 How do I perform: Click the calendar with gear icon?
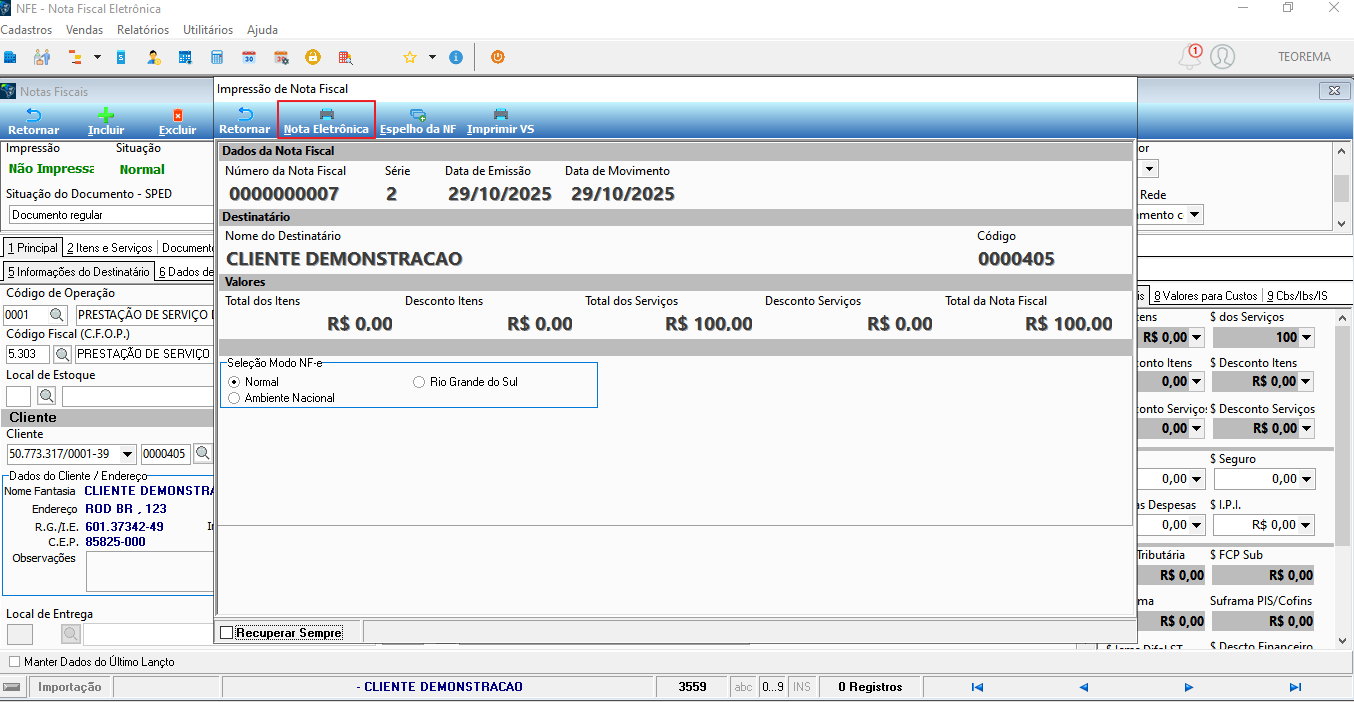281,57
